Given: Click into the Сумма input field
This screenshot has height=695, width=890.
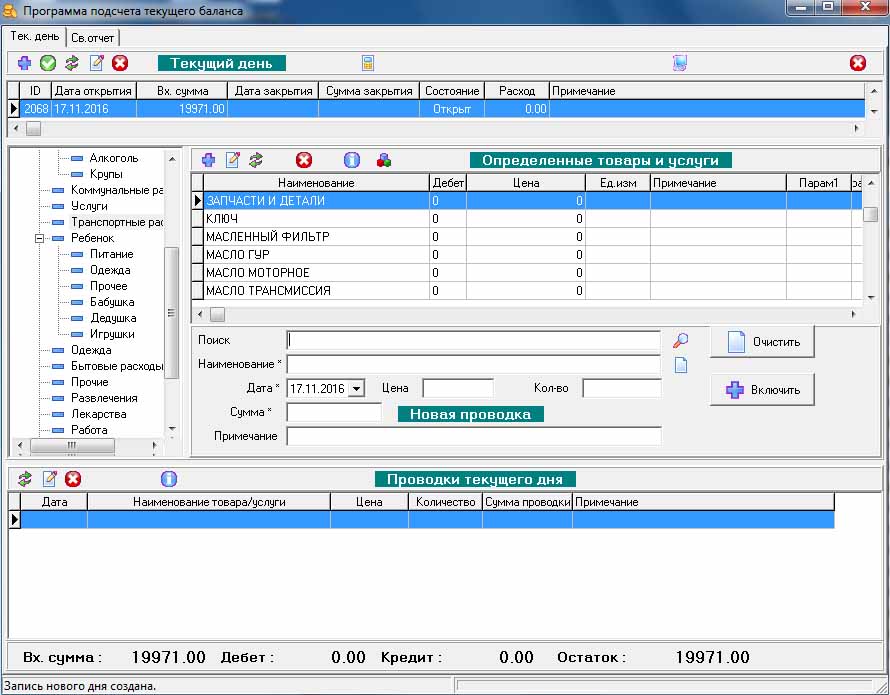Looking at the screenshot, I should tap(334, 412).
